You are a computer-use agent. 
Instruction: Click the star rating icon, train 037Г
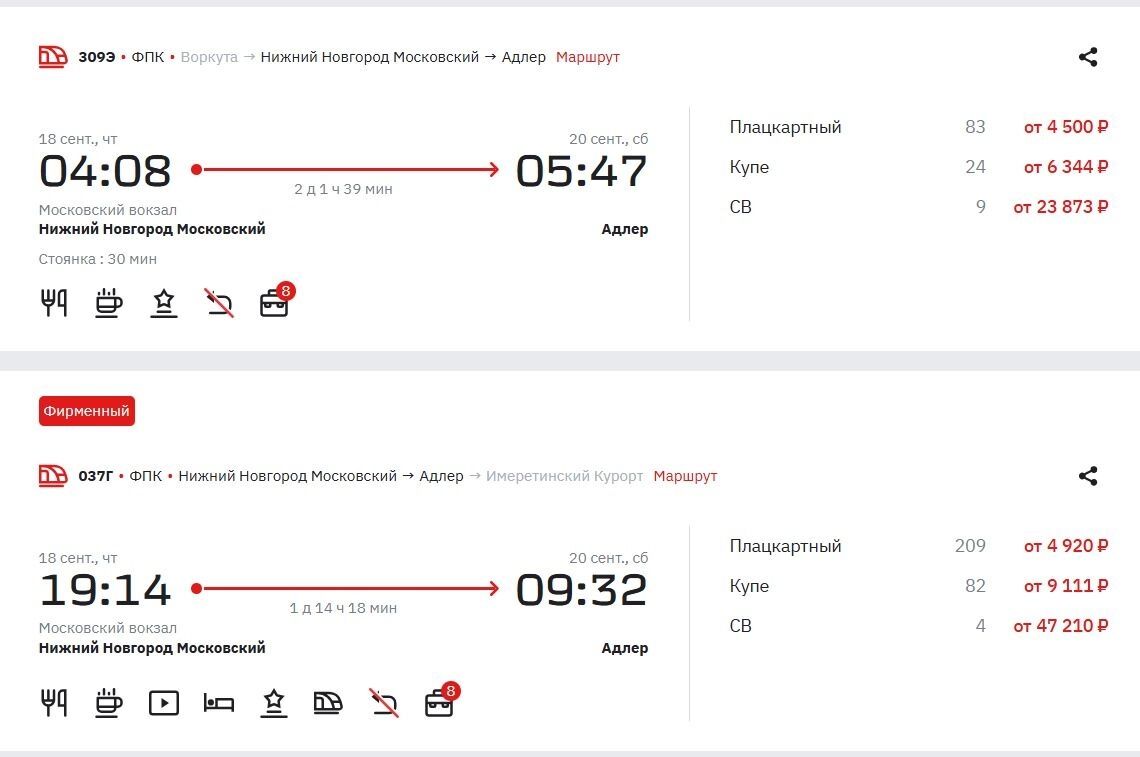click(x=274, y=703)
